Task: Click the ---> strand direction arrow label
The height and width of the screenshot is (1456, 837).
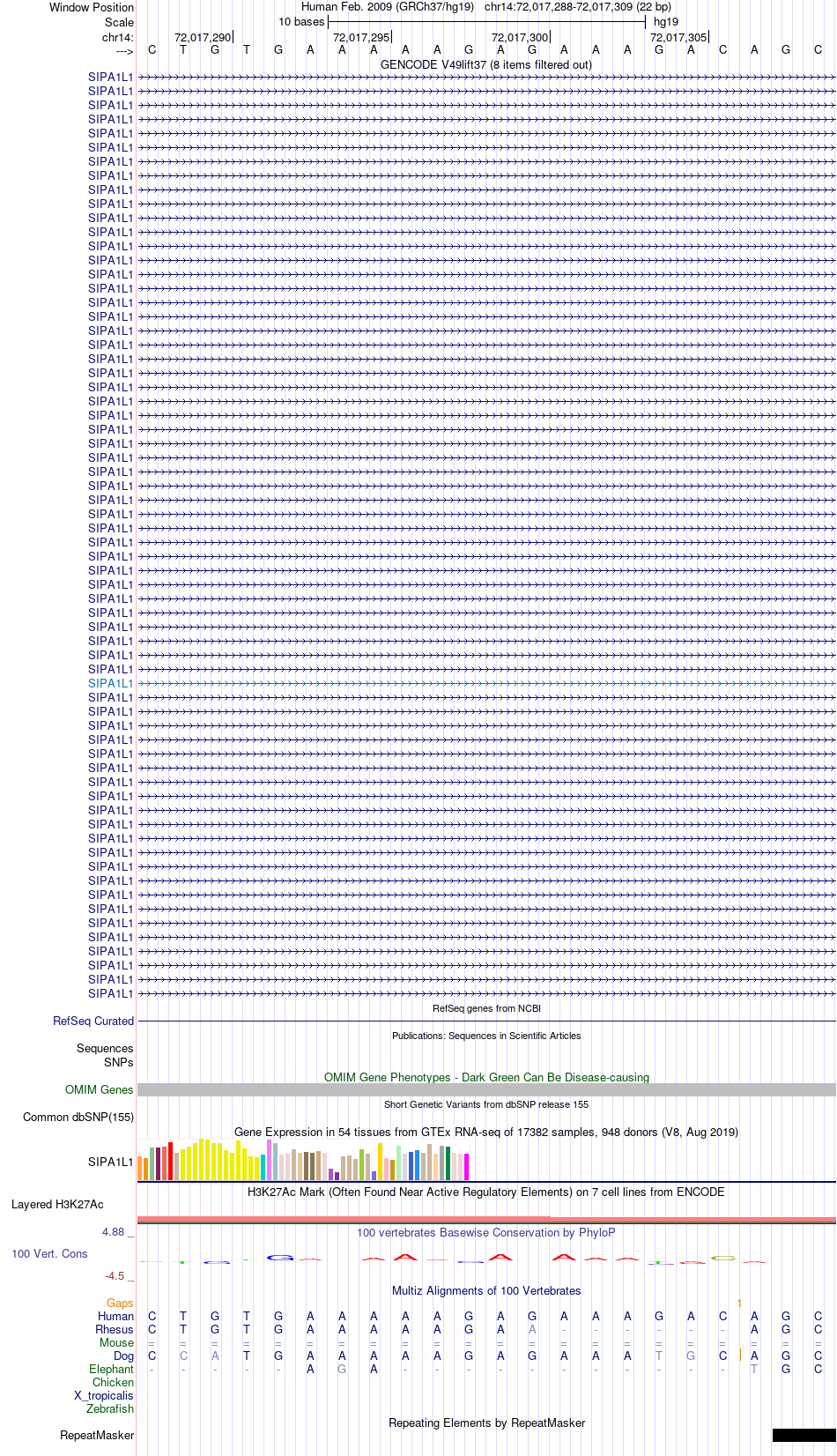Action: [x=124, y=51]
